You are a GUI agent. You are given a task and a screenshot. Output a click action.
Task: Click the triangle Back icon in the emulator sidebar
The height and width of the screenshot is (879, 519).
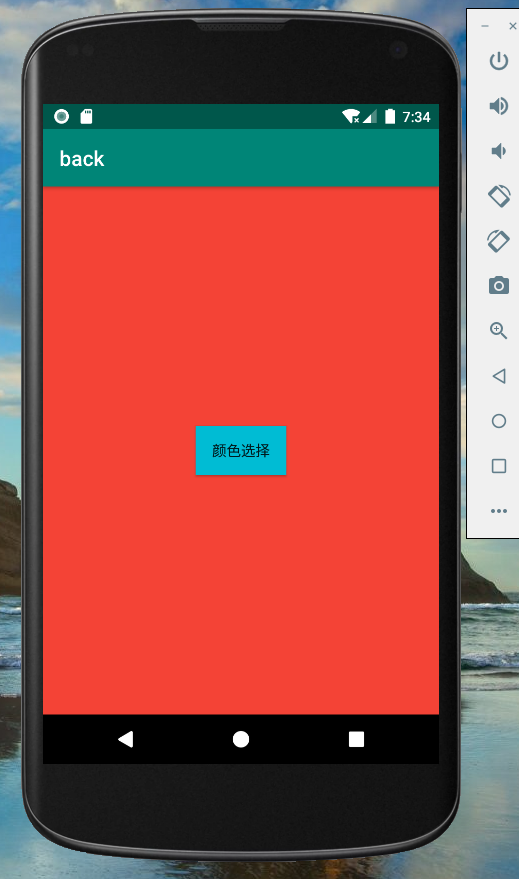click(498, 376)
